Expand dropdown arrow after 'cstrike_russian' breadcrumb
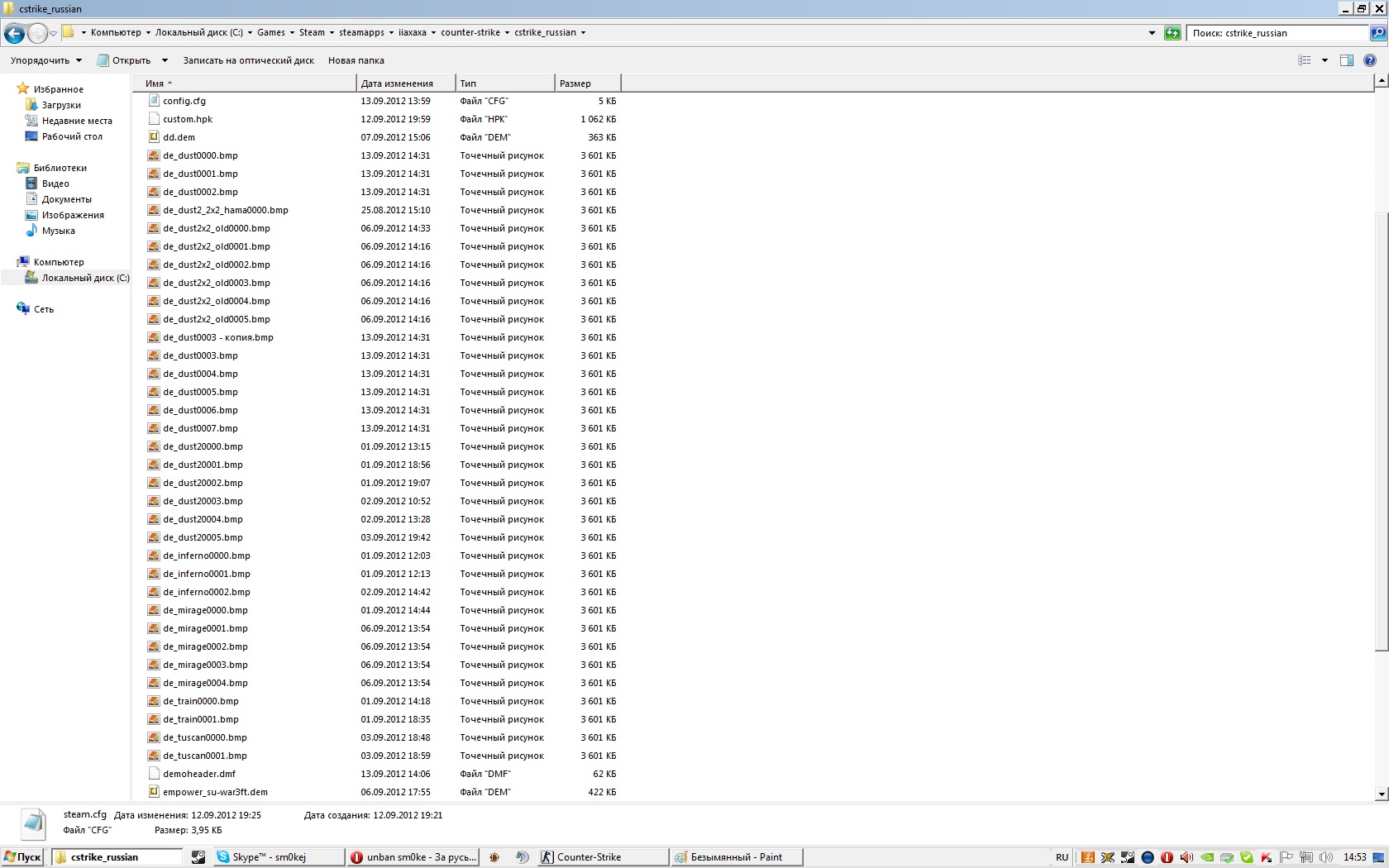 coord(583,33)
